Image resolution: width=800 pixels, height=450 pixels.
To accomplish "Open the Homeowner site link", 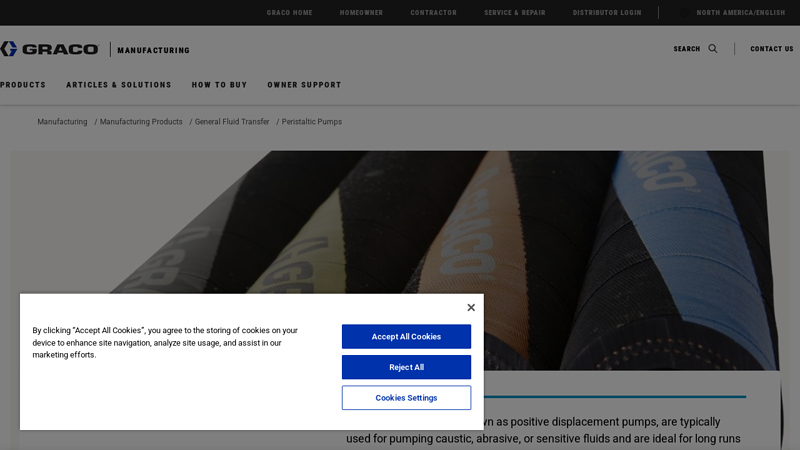I will (x=361, y=13).
